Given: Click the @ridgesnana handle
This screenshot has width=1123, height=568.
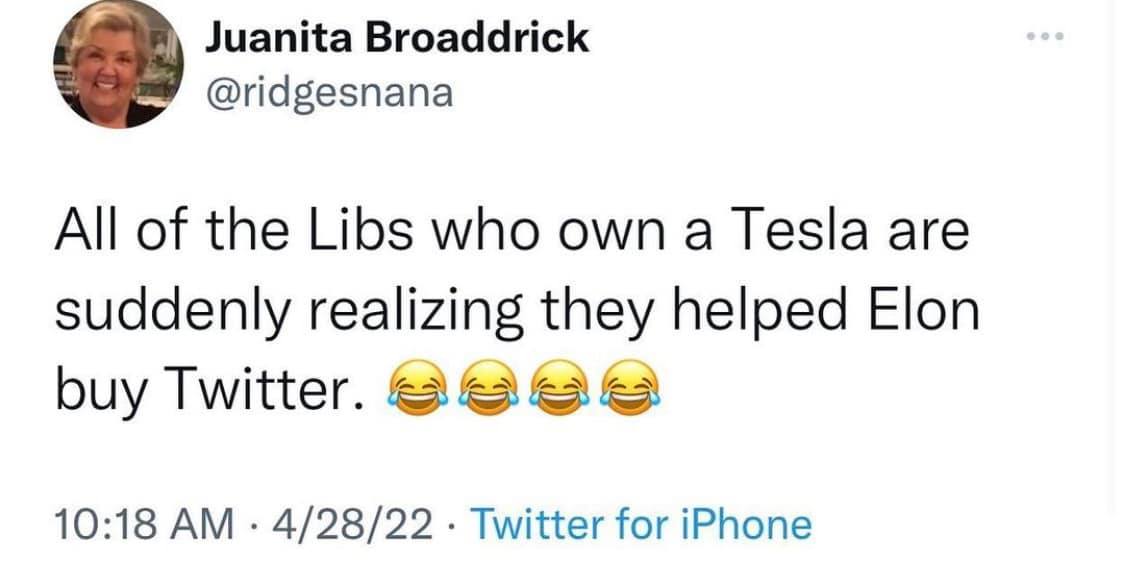Looking at the screenshot, I should [x=329, y=93].
